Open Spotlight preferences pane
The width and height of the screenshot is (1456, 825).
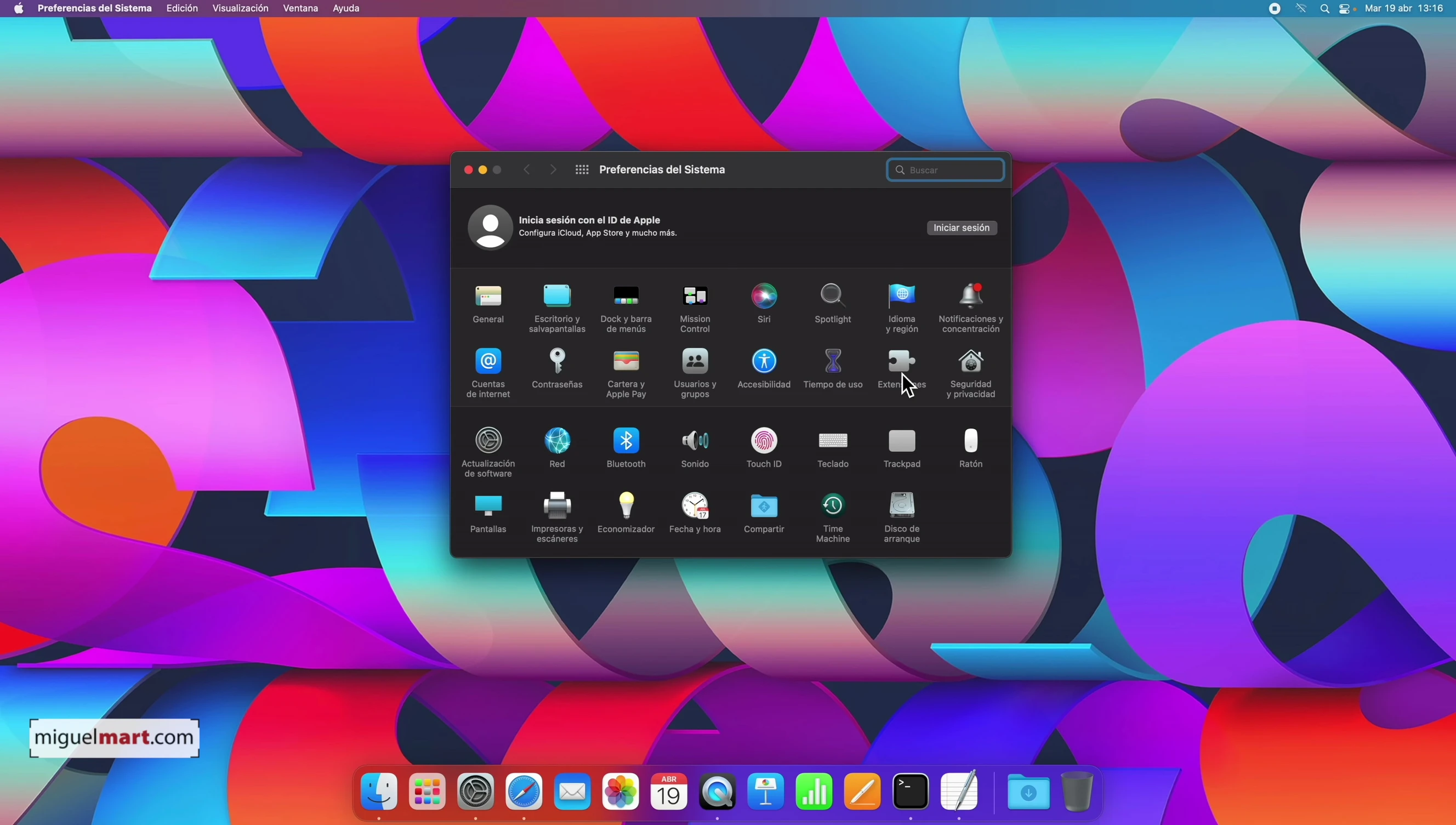coord(833,304)
